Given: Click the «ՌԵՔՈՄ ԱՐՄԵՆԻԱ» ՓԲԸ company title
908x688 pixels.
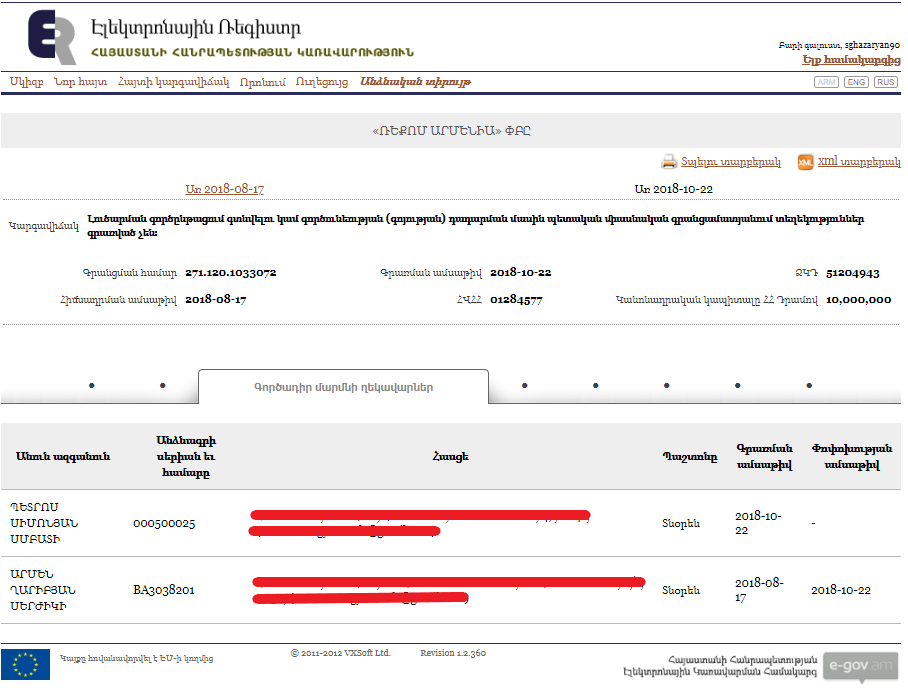Looking at the screenshot, I should [x=451, y=131].
